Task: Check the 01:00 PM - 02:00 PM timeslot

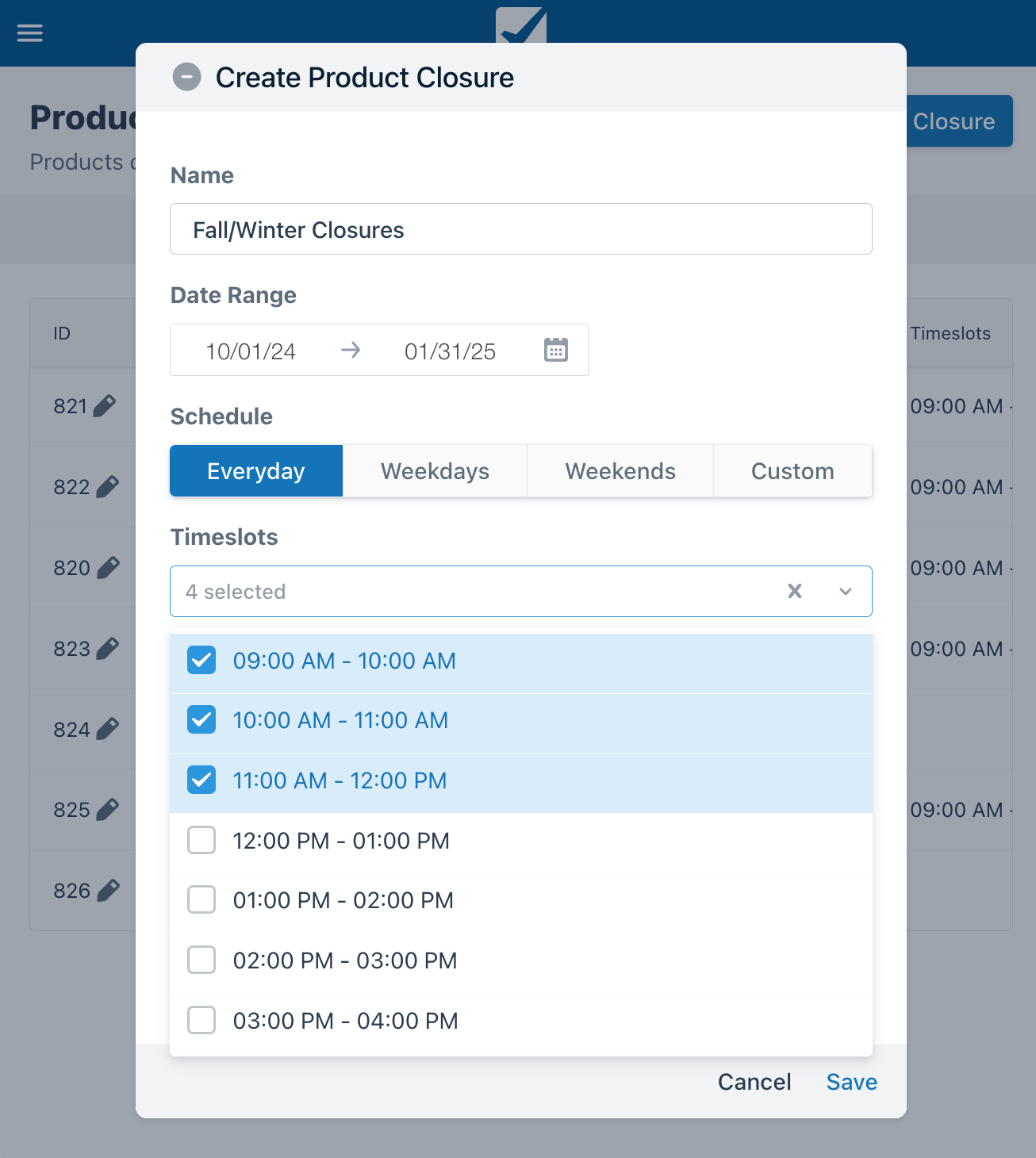Action: pos(201,900)
